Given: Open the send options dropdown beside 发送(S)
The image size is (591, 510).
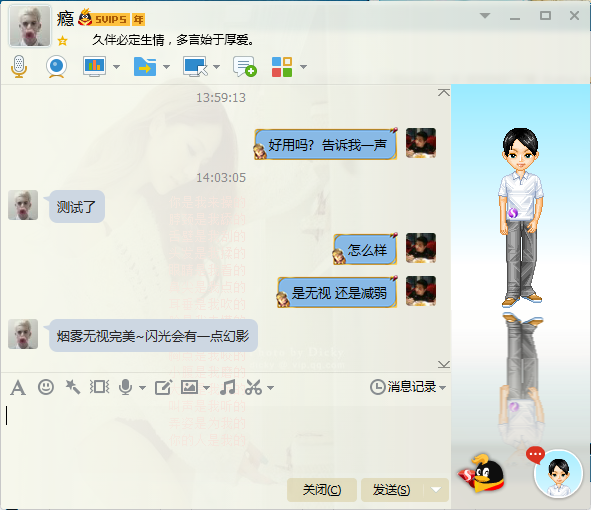Looking at the screenshot, I should pos(436,490).
